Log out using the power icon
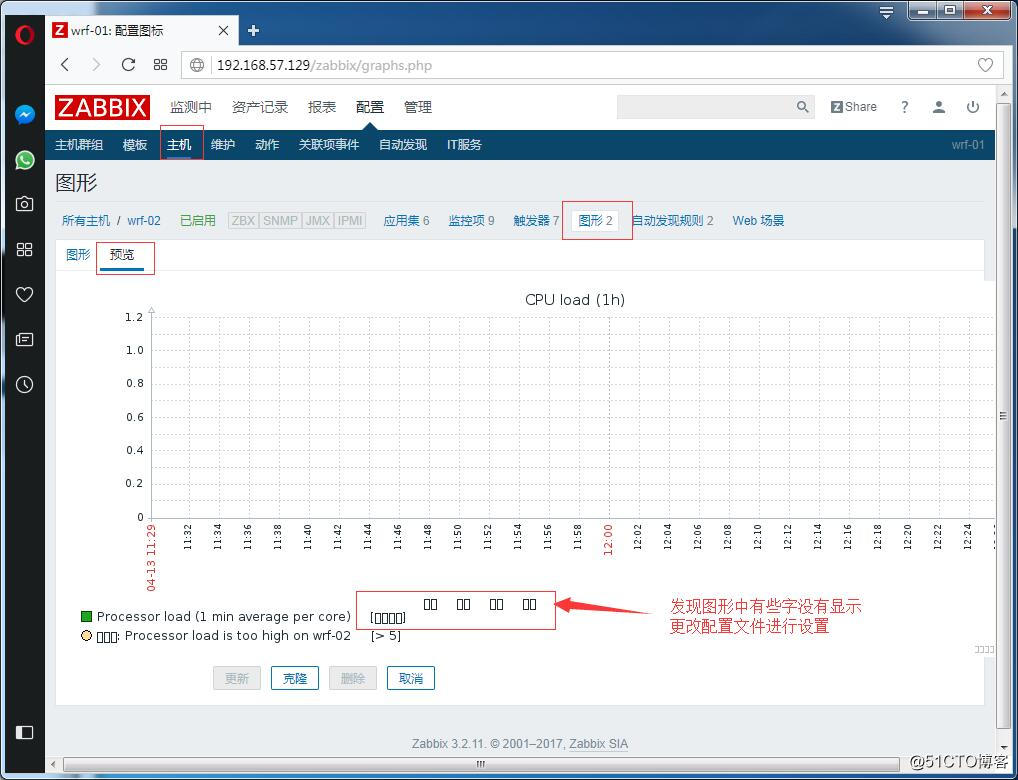1018x780 pixels. [x=973, y=107]
